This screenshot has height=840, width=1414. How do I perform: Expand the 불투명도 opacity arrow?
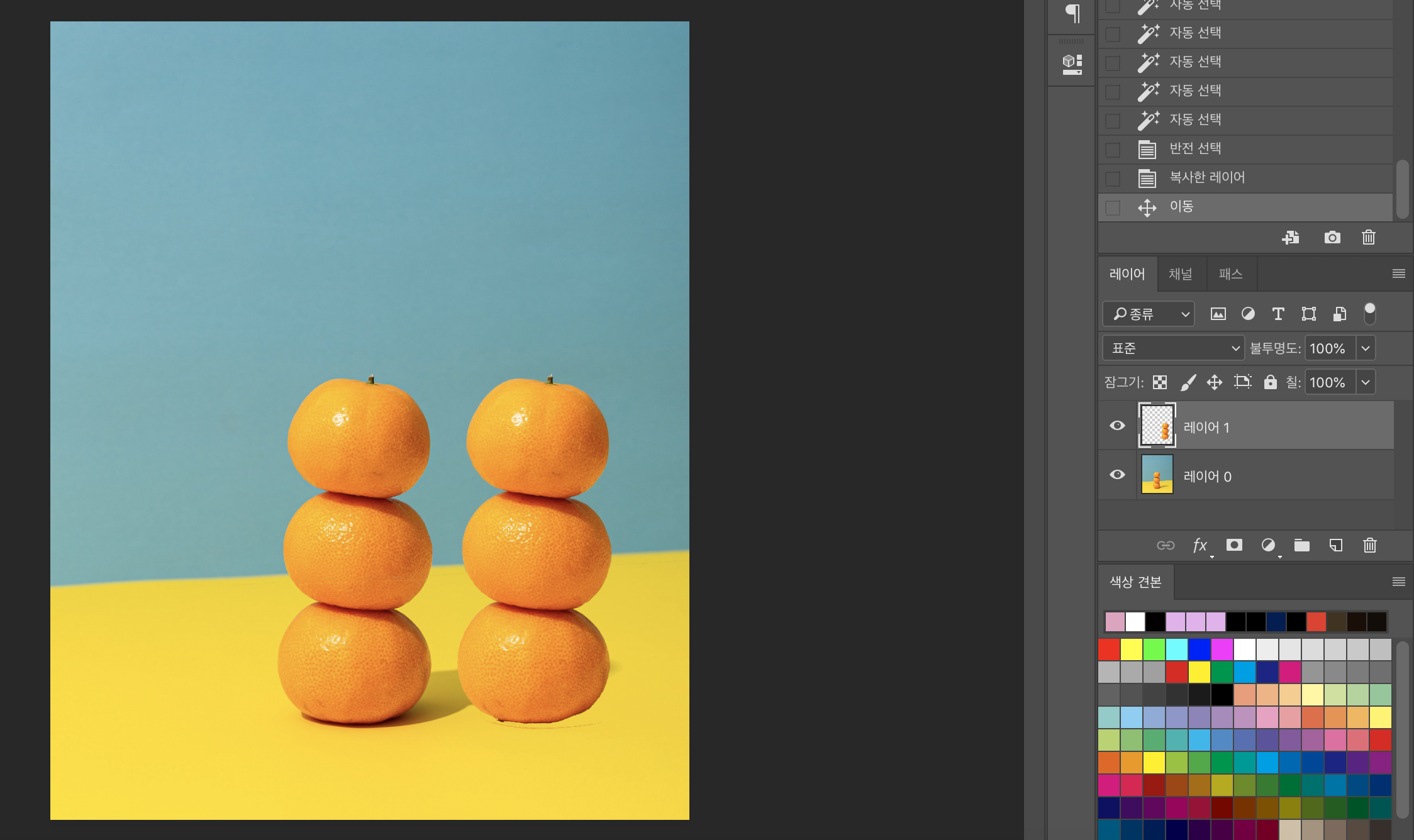pyautogui.click(x=1365, y=348)
